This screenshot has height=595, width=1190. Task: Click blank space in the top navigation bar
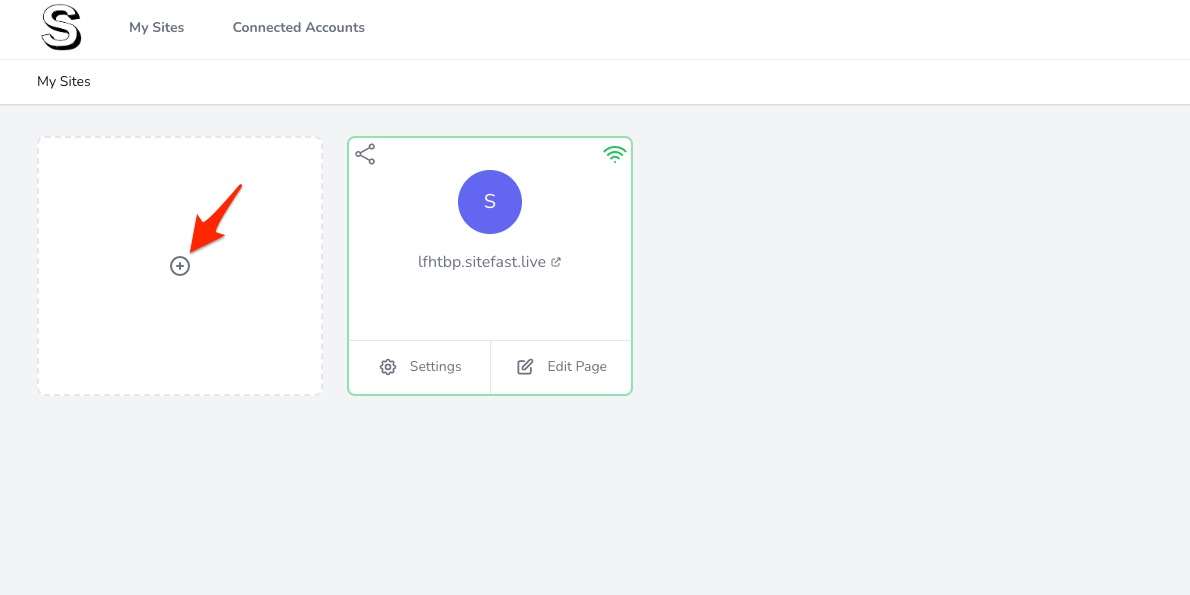pyautogui.click(x=759, y=29)
